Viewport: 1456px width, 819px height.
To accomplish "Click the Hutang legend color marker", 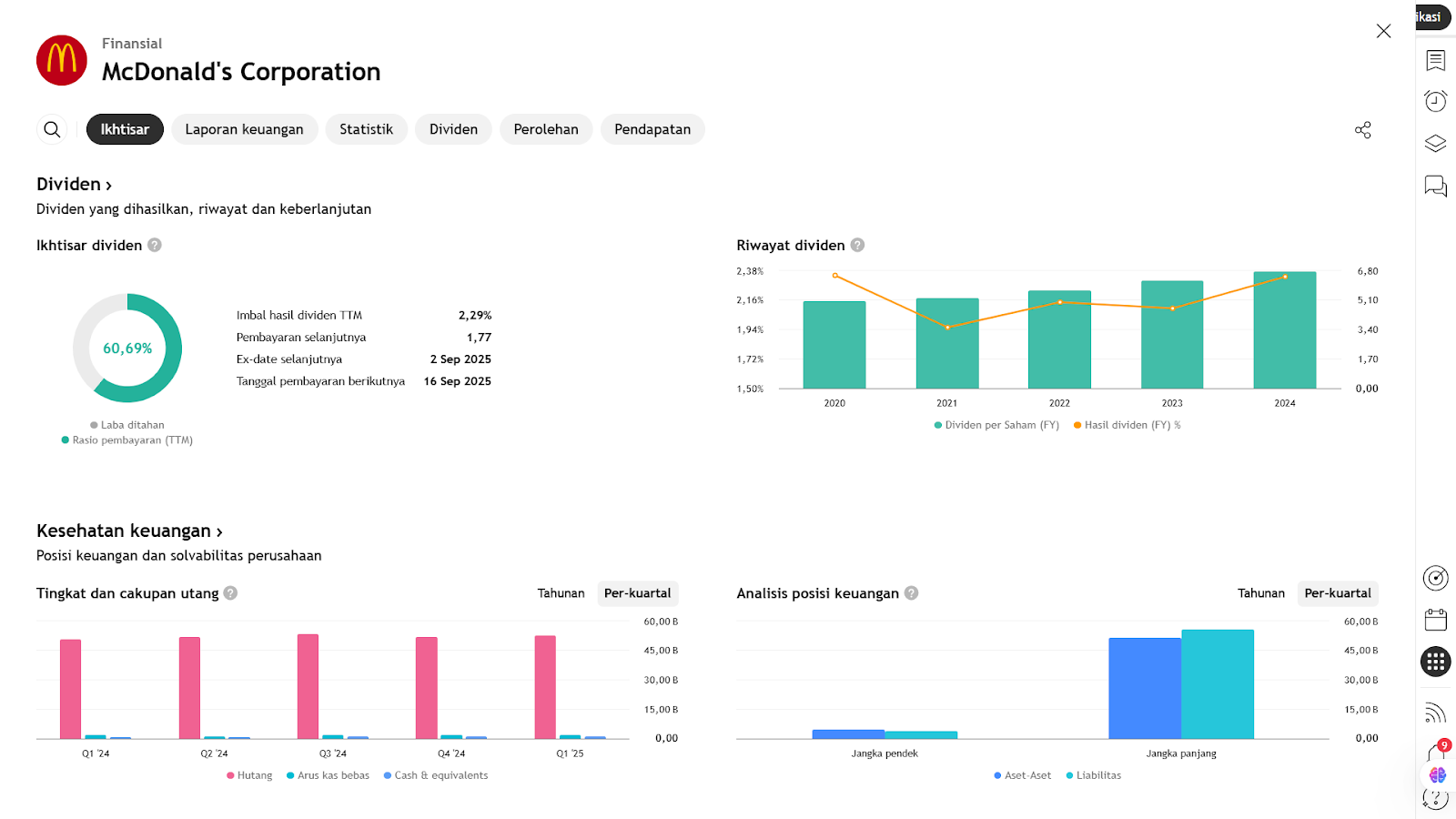I will tap(230, 775).
